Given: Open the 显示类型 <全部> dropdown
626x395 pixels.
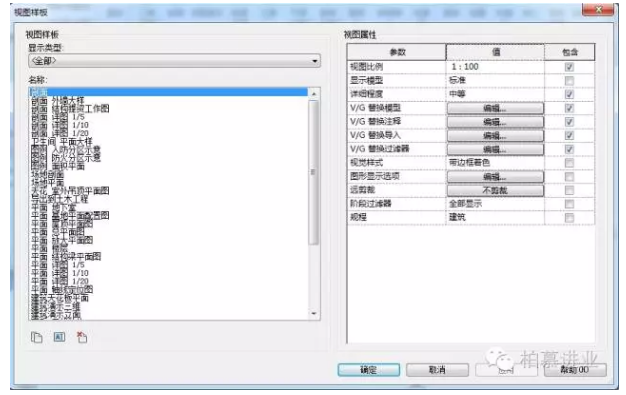Looking at the screenshot, I should tap(174, 61).
